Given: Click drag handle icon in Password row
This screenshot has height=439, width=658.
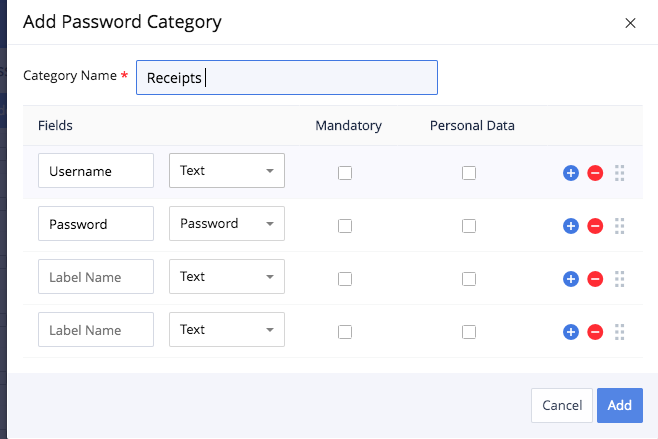Looking at the screenshot, I should (619, 225).
